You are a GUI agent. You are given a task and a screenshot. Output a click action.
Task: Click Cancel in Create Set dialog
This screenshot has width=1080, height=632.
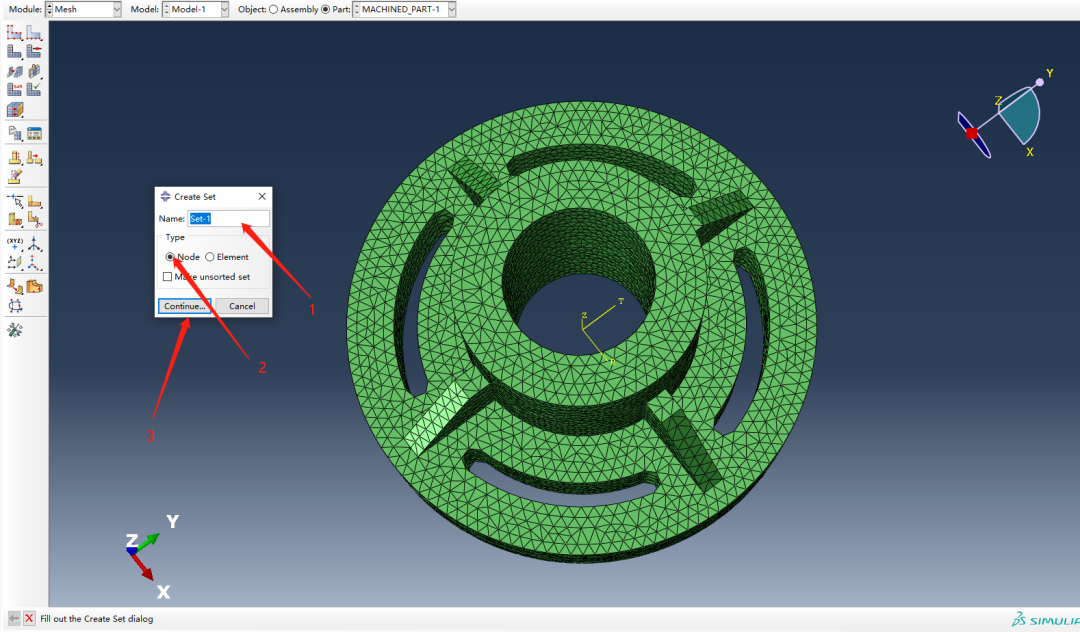point(242,306)
